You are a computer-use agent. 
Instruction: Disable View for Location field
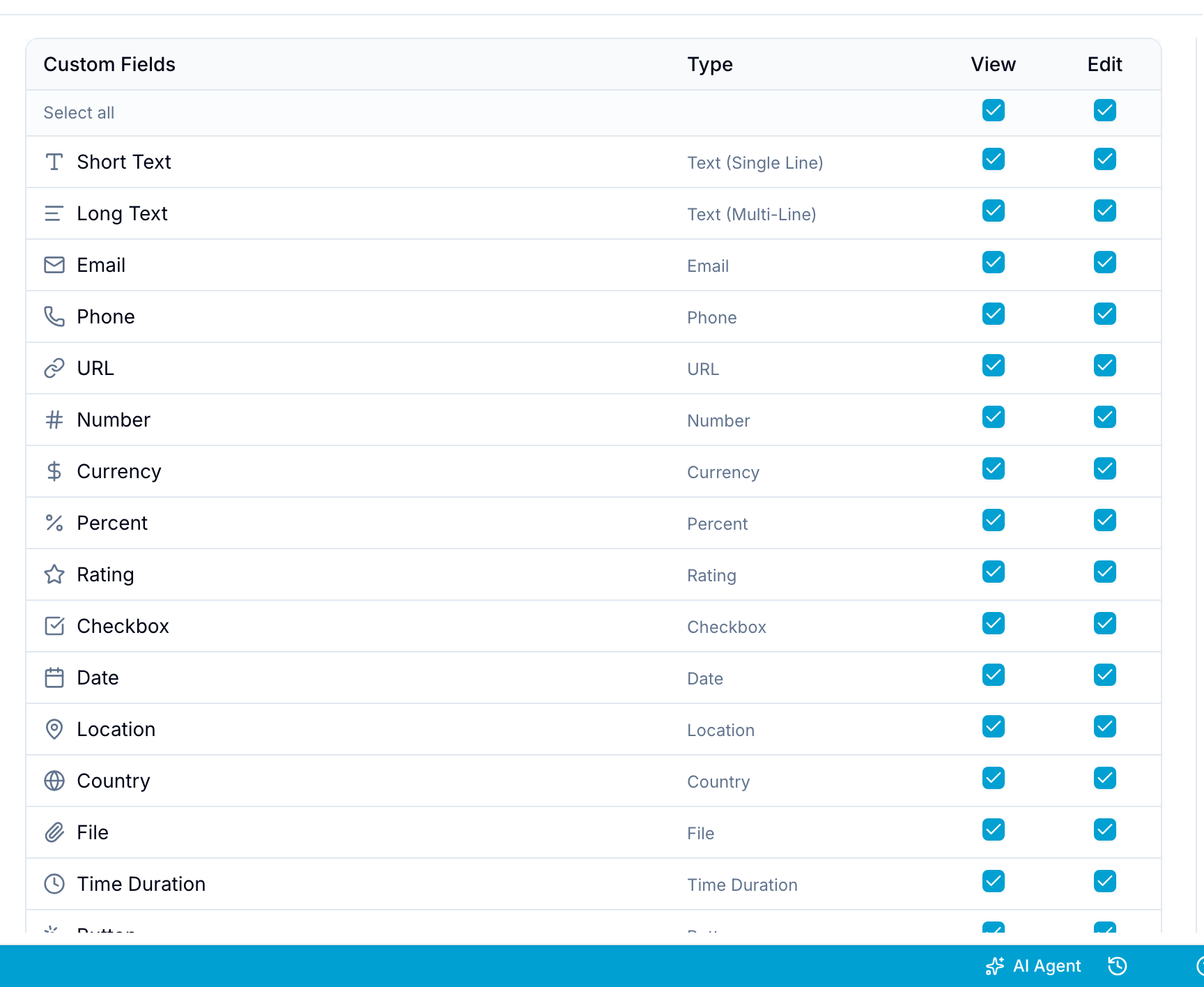coord(994,726)
